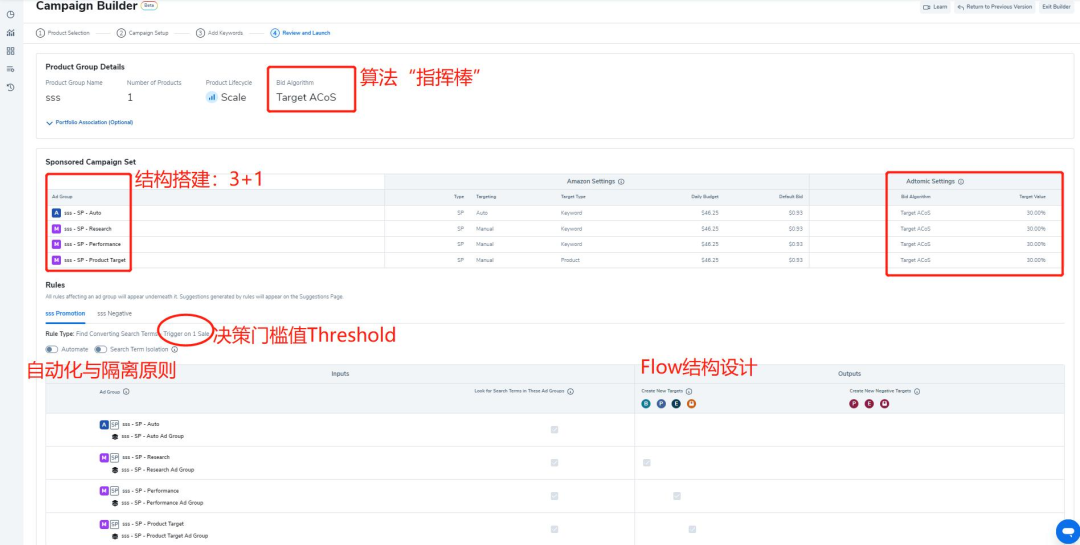This screenshot has height=545, width=1080.
Task: Open the dashboard clock icon in sidebar
Action: coord(10,14)
